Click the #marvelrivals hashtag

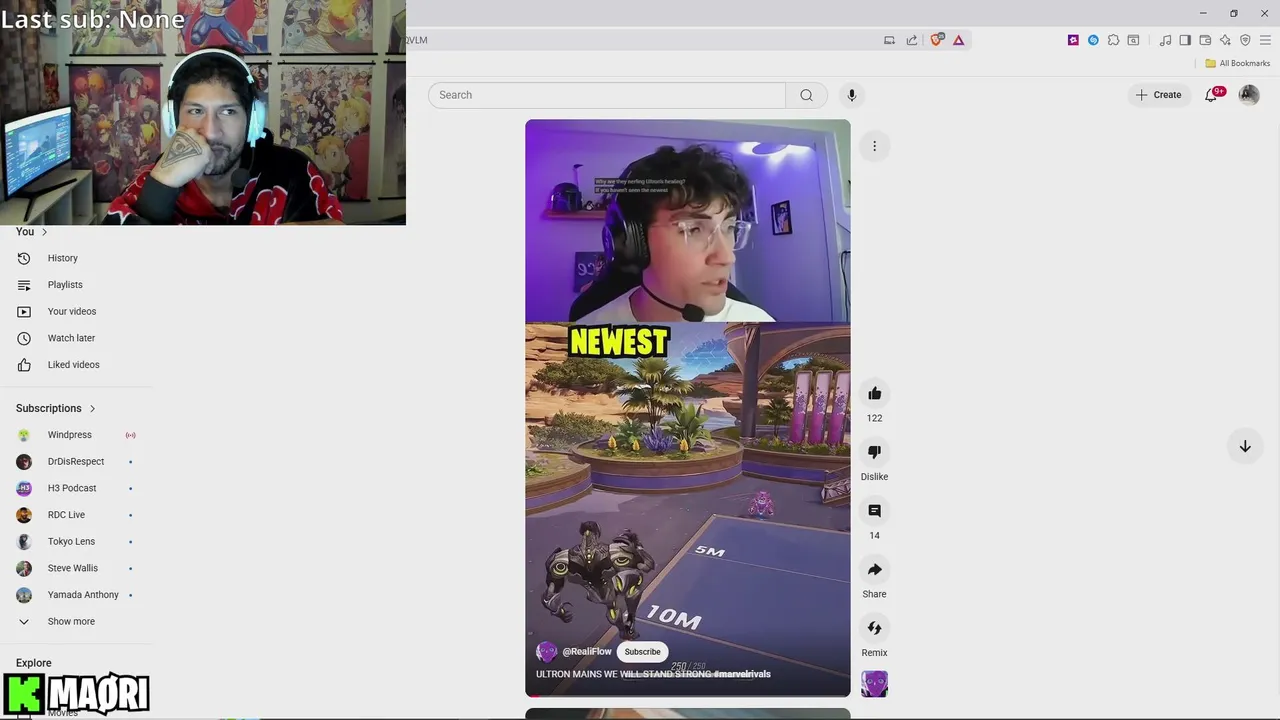(742, 674)
